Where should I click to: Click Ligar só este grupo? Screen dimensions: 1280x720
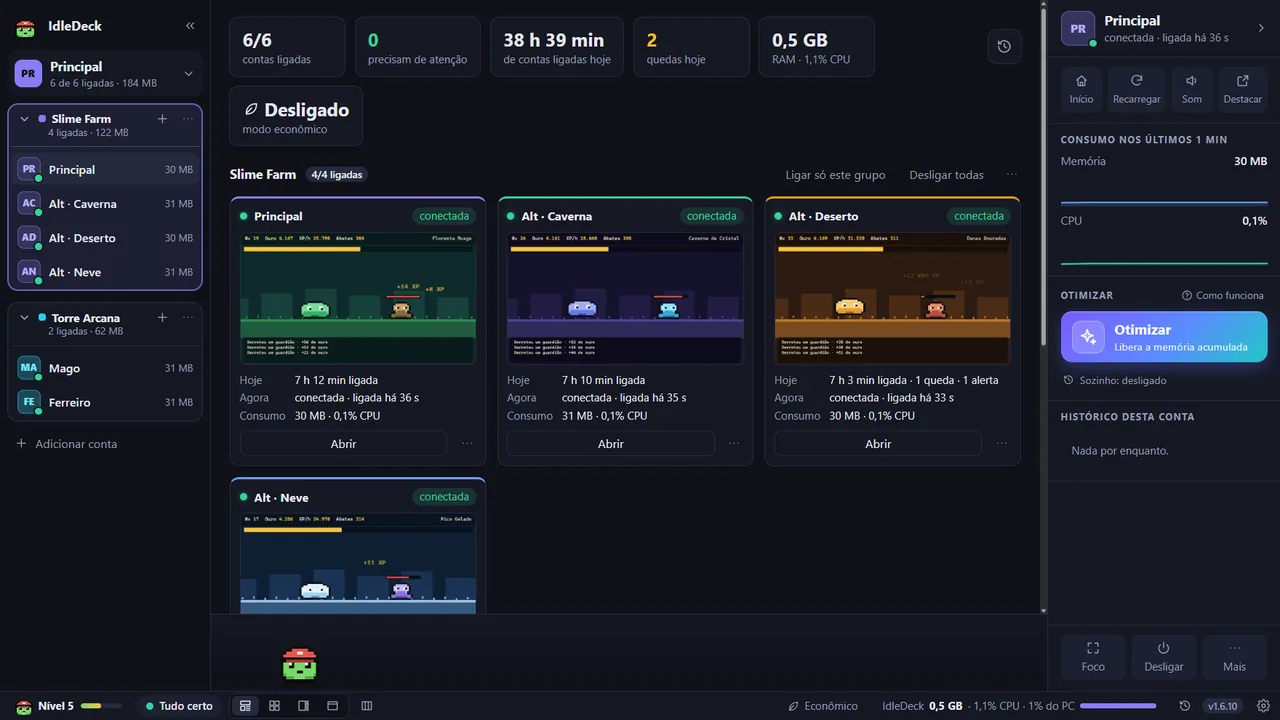pyautogui.click(x=835, y=175)
